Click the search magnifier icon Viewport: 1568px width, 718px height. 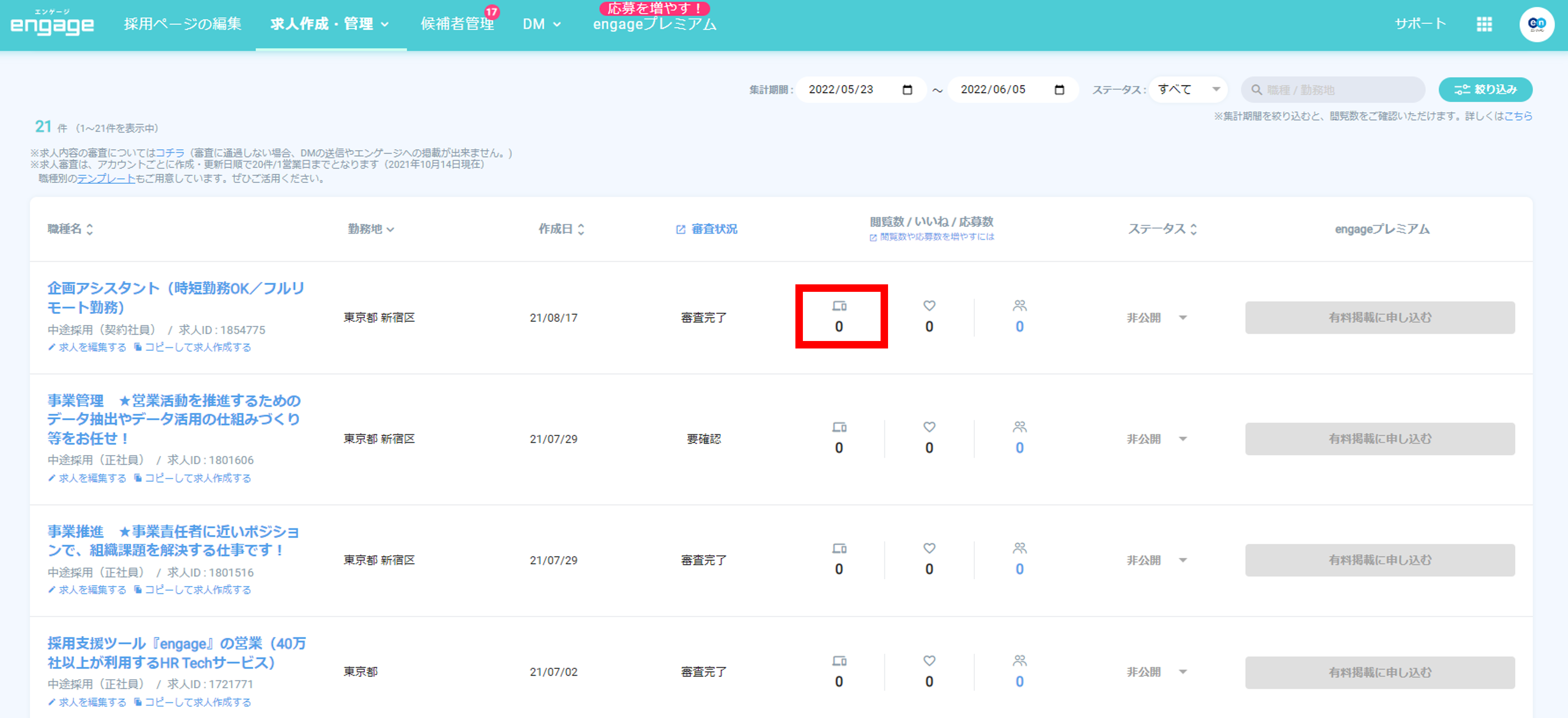[1256, 90]
